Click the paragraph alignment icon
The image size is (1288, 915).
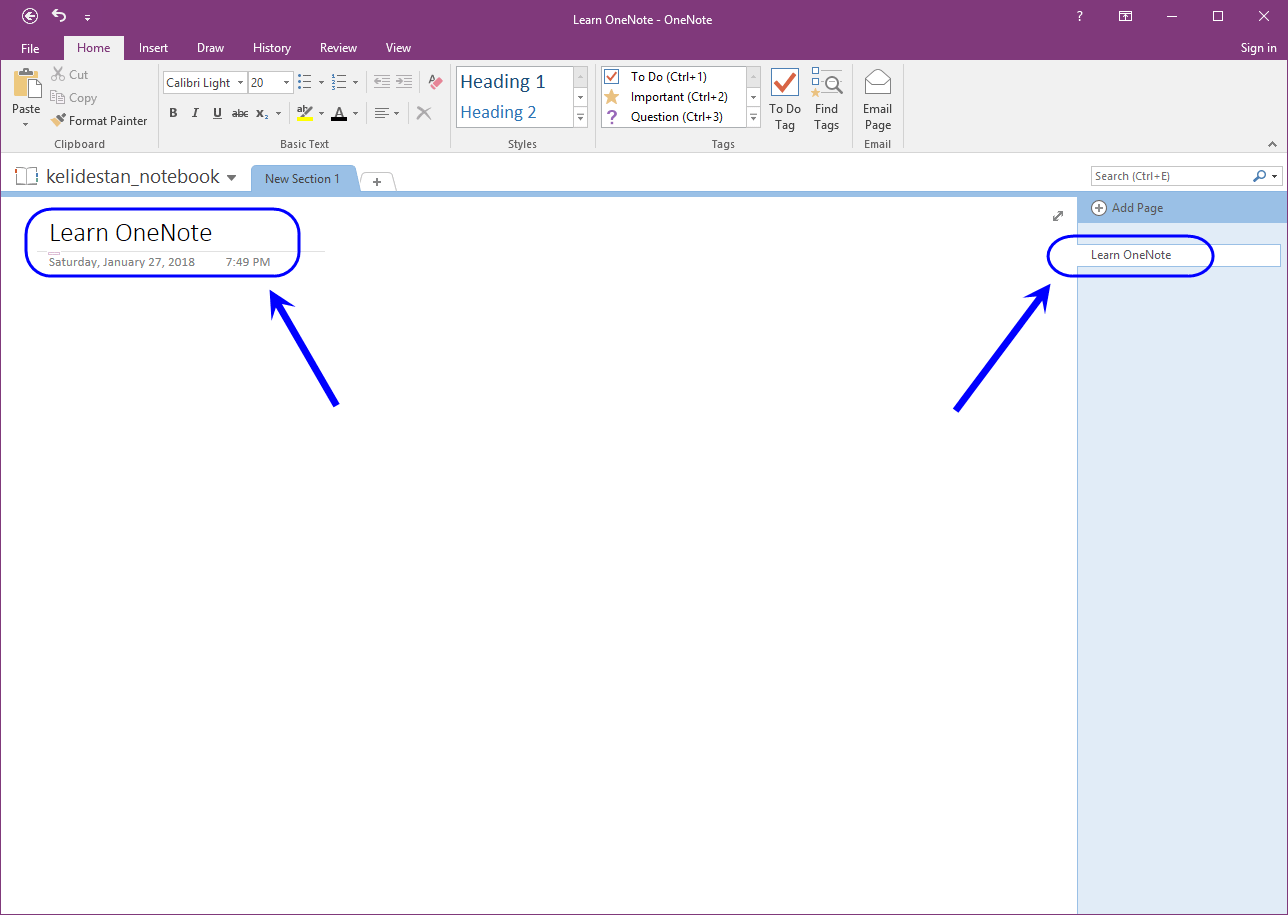click(382, 113)
